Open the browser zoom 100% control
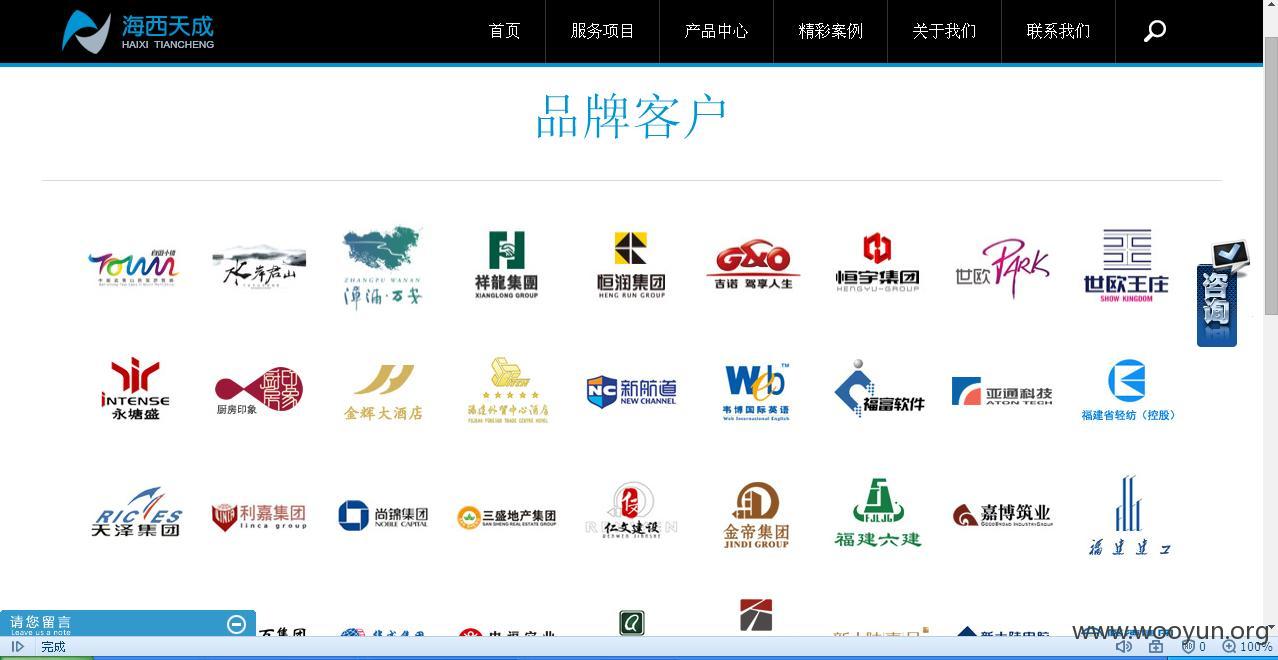This screenshot has width=1278, height=660. click(1247, 647)
